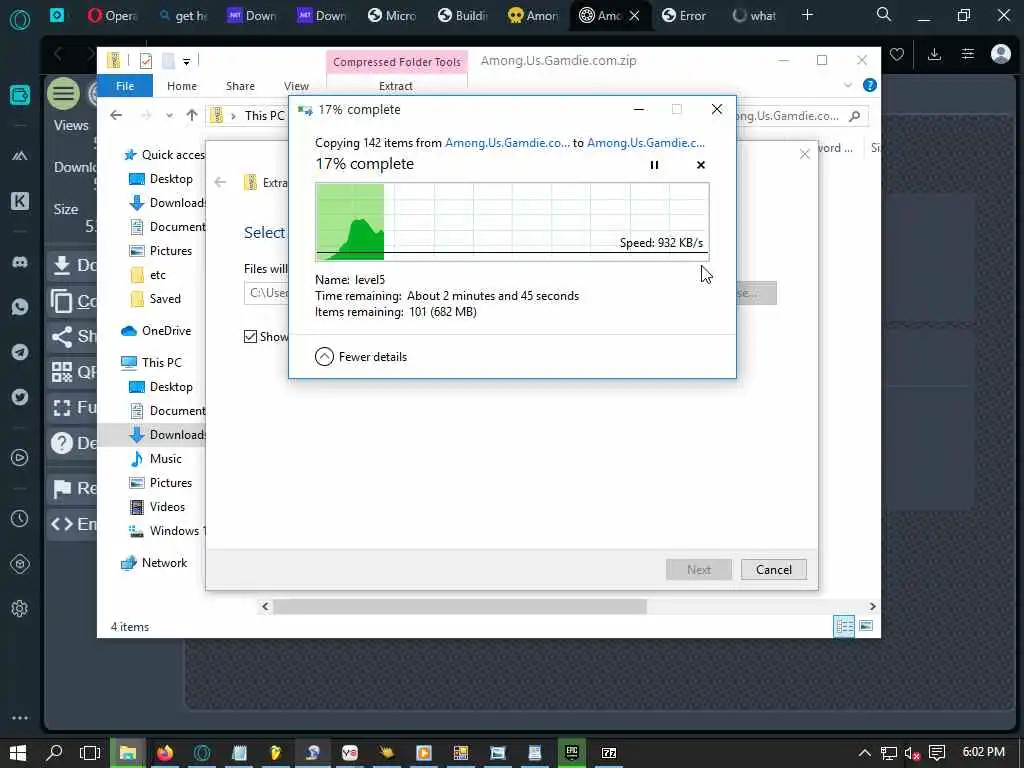Select Pictures under Quick access
Viewport: 1024px width, 768px height.
coord(161,251)
